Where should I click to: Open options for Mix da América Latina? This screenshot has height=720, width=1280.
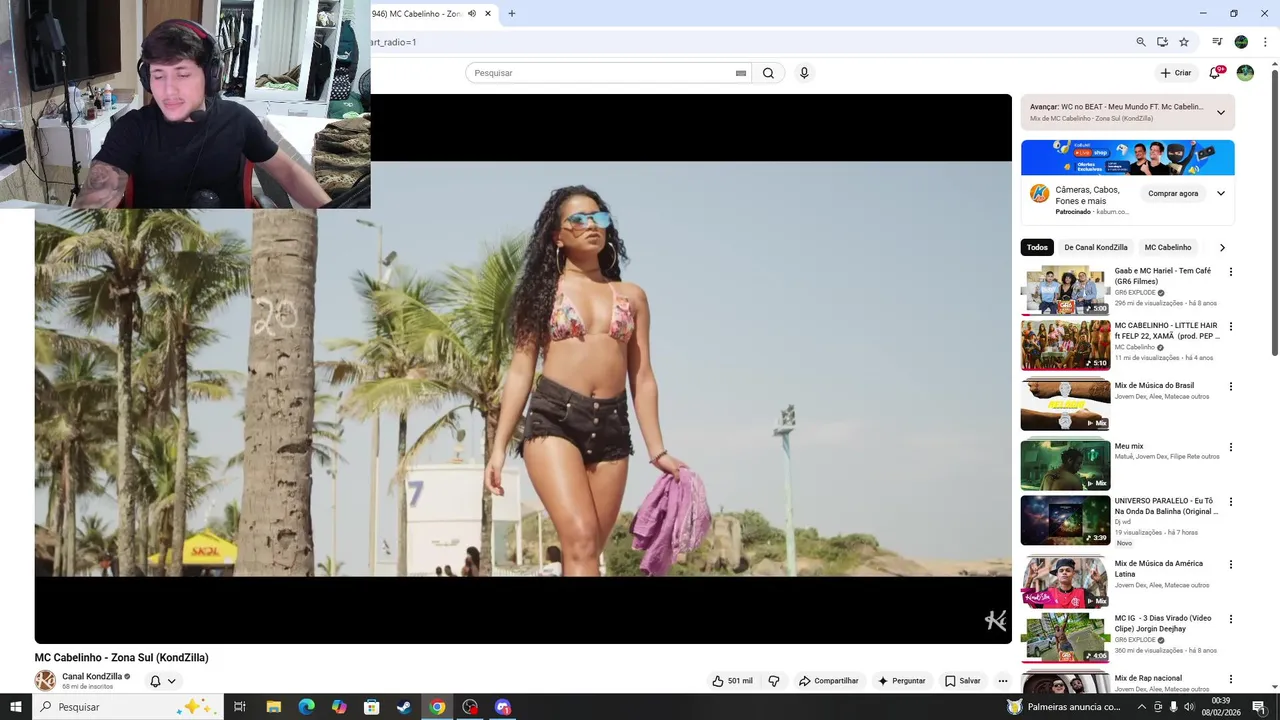[x=1231, y=565]
